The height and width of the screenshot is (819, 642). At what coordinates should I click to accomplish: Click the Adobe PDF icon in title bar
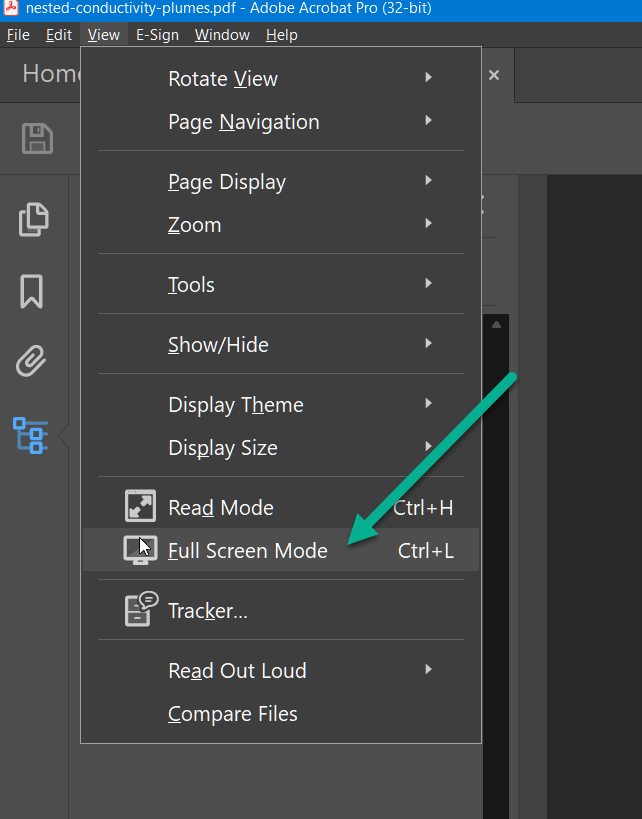point(11,8)
